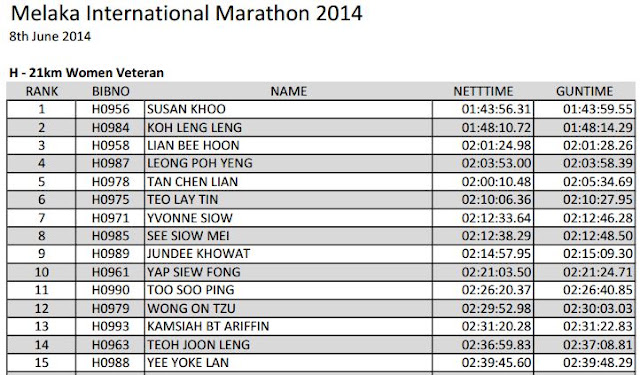Click gun time 02:05:34.69 for Tan Chen Lian

click(598, 182)
